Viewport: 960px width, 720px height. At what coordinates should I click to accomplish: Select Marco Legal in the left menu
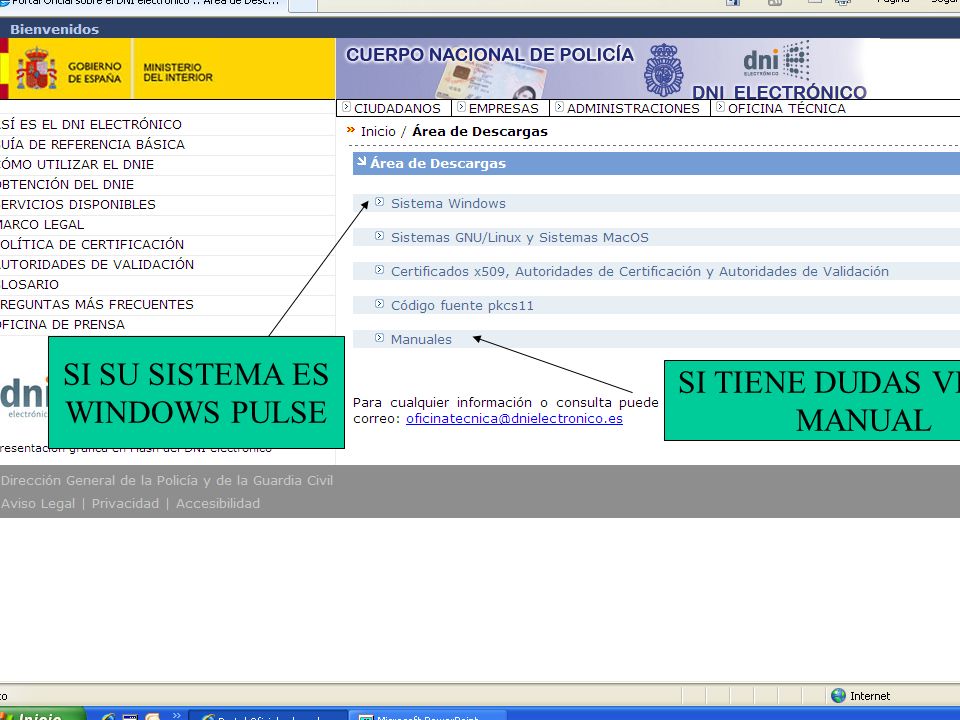pyautogui.click(x=42, y=225)
